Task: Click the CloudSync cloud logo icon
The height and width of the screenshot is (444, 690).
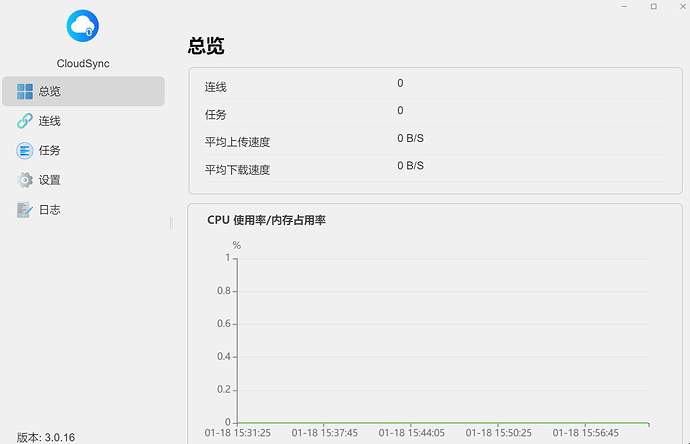Action: click(83, 26)
